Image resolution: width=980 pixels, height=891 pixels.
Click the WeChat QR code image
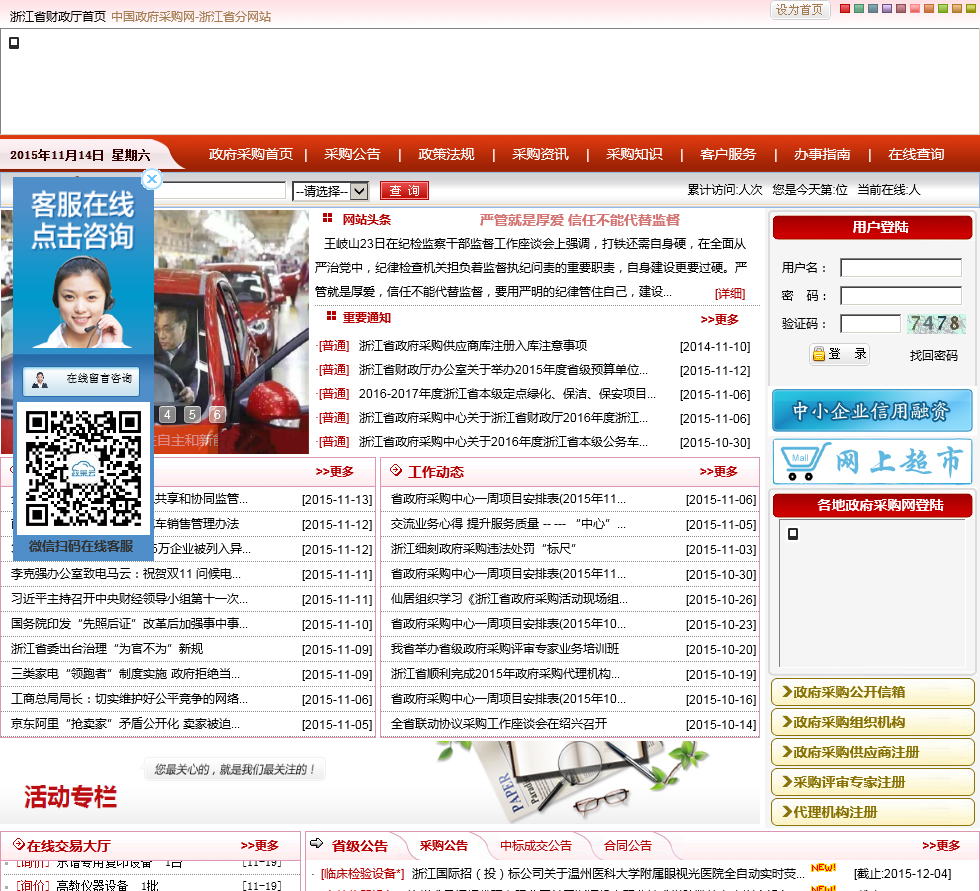[x=83, y=469]
